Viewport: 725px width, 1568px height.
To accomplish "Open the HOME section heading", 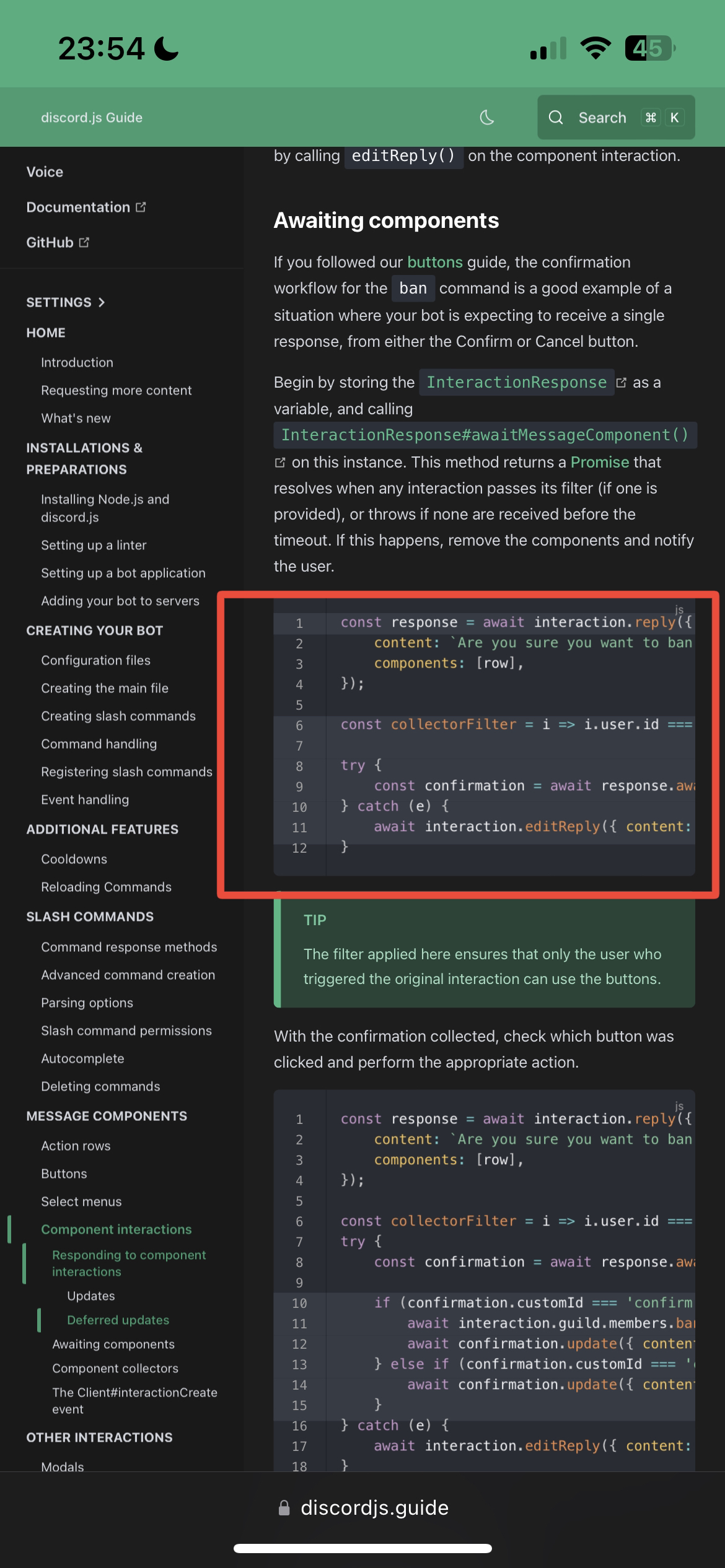I will (46, 333).
